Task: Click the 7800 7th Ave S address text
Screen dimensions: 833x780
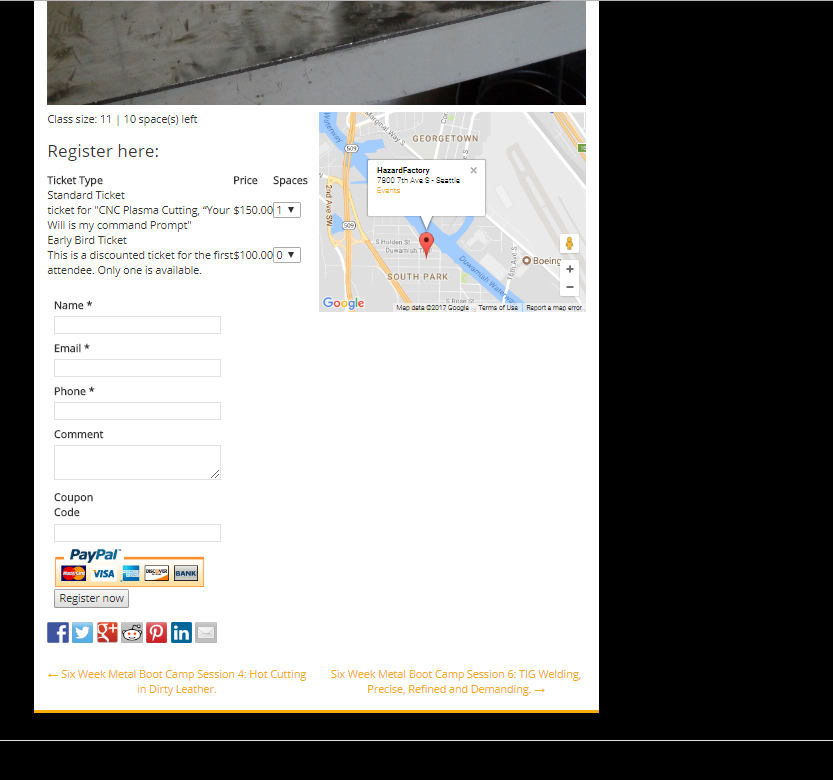Action: click(x=419, y=180)
